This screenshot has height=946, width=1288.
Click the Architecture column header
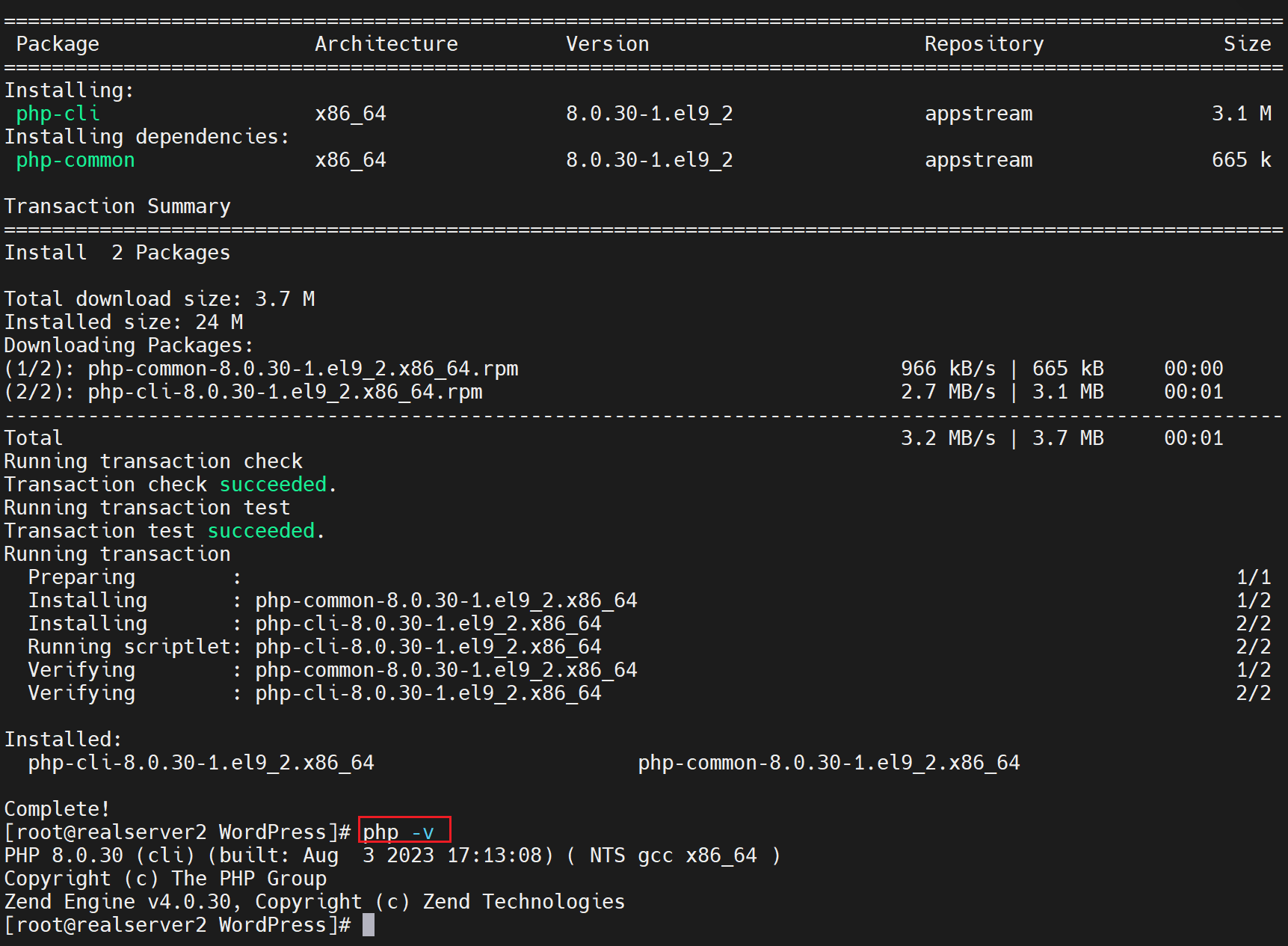pyautogui.click(x=386, y=44)
